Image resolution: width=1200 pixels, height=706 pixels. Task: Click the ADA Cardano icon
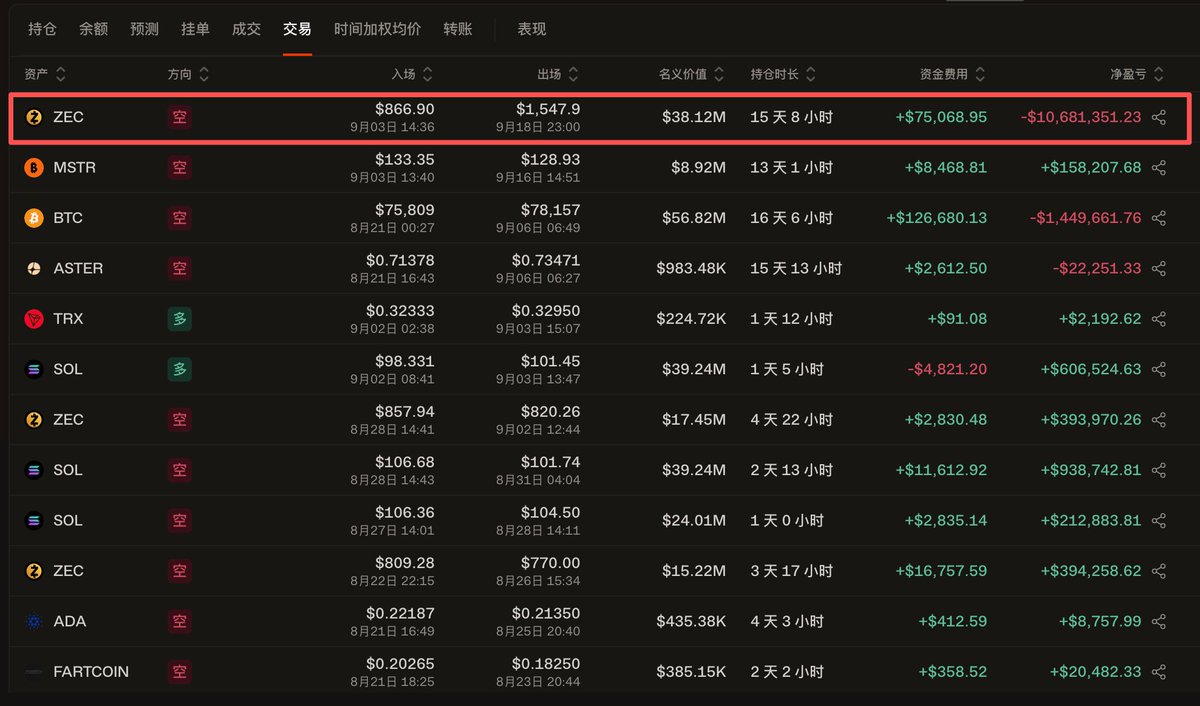click(x=34, y=621)
